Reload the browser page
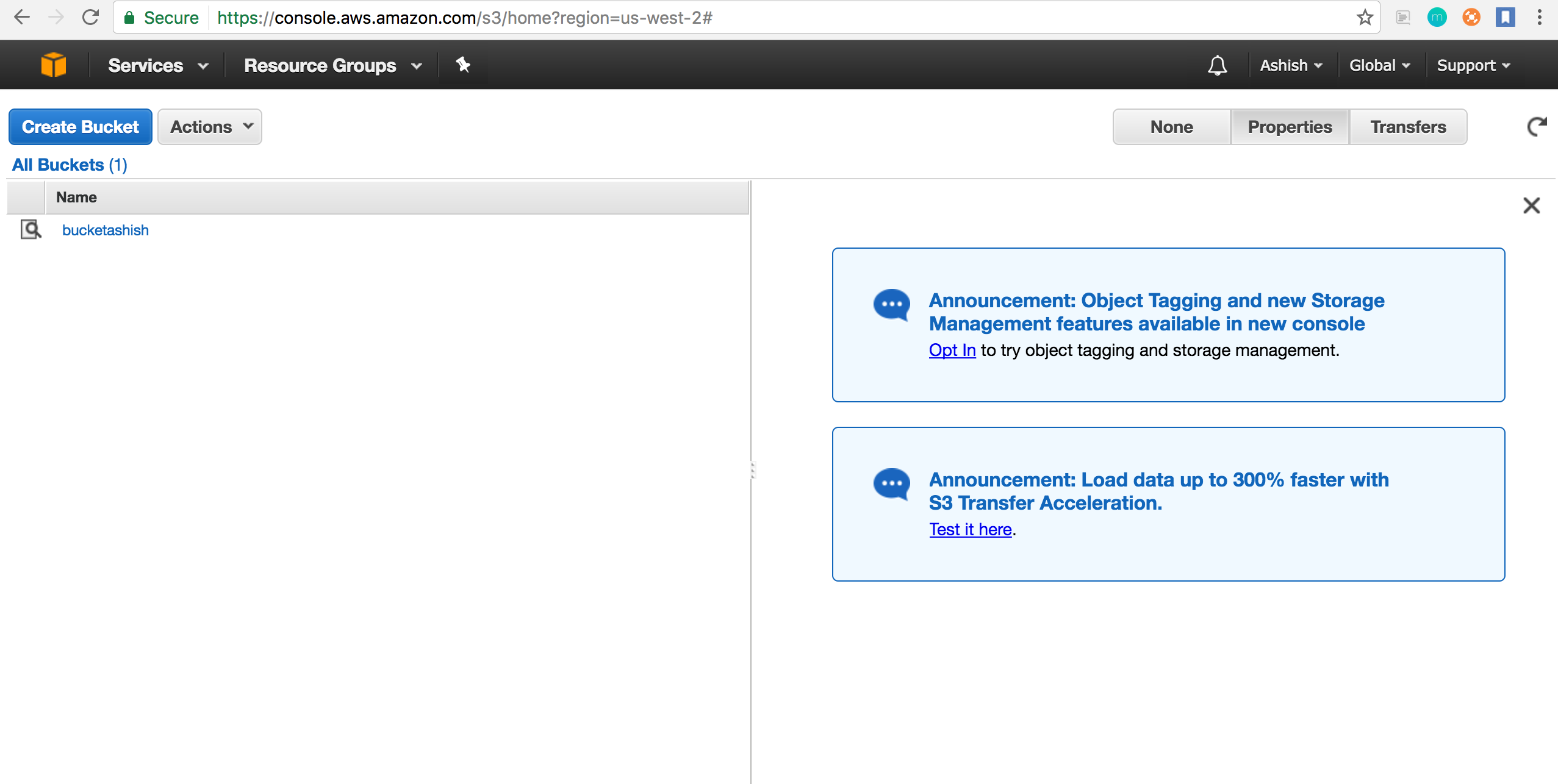Viewport: 1558px width, 784px height. [90, 17]
